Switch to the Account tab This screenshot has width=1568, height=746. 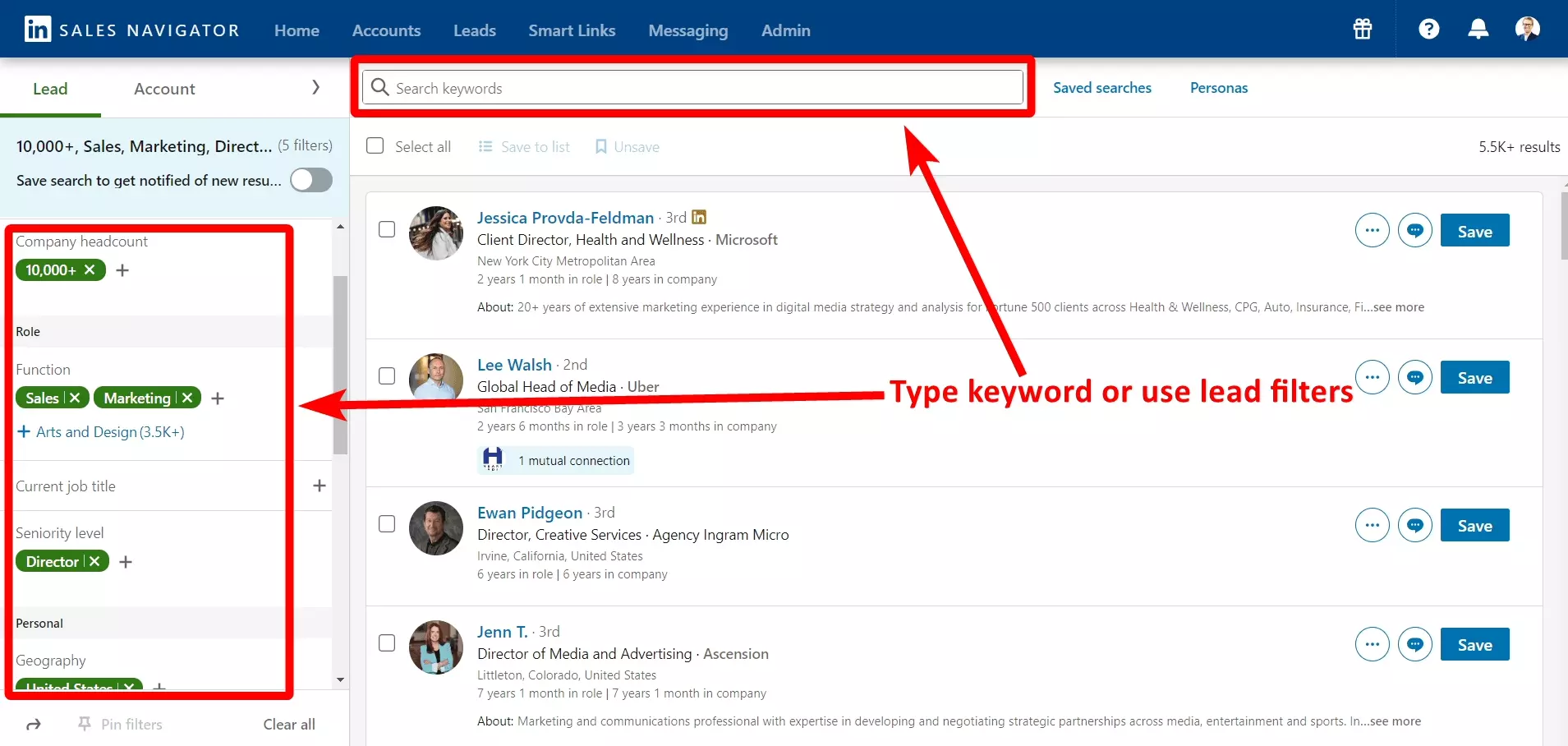coord(164,89)
